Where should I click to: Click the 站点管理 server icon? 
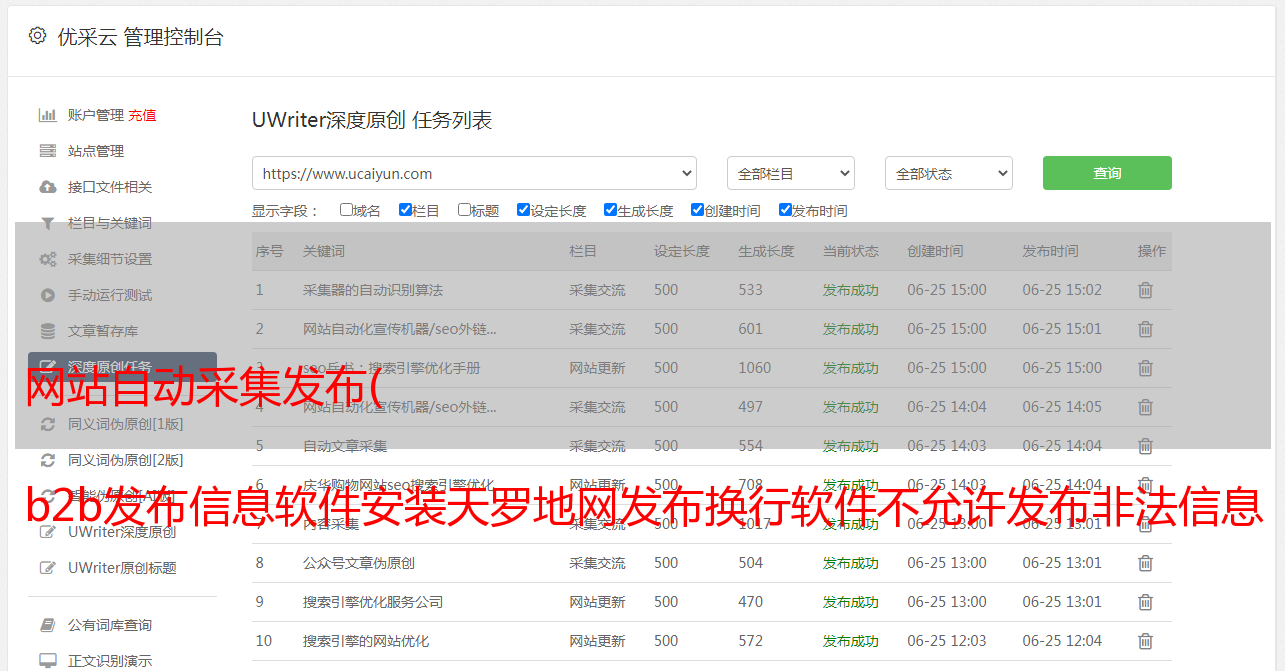pyautogui.click(x=47, y=151)
